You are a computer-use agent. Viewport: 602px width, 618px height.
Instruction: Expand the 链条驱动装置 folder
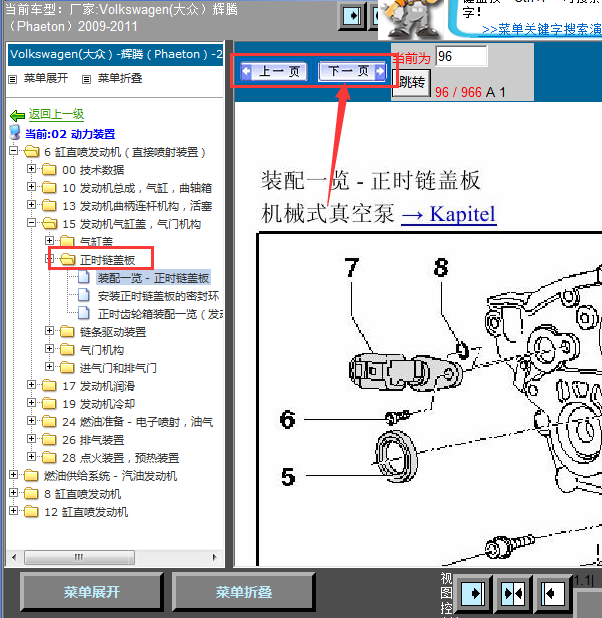coord(49,331)
